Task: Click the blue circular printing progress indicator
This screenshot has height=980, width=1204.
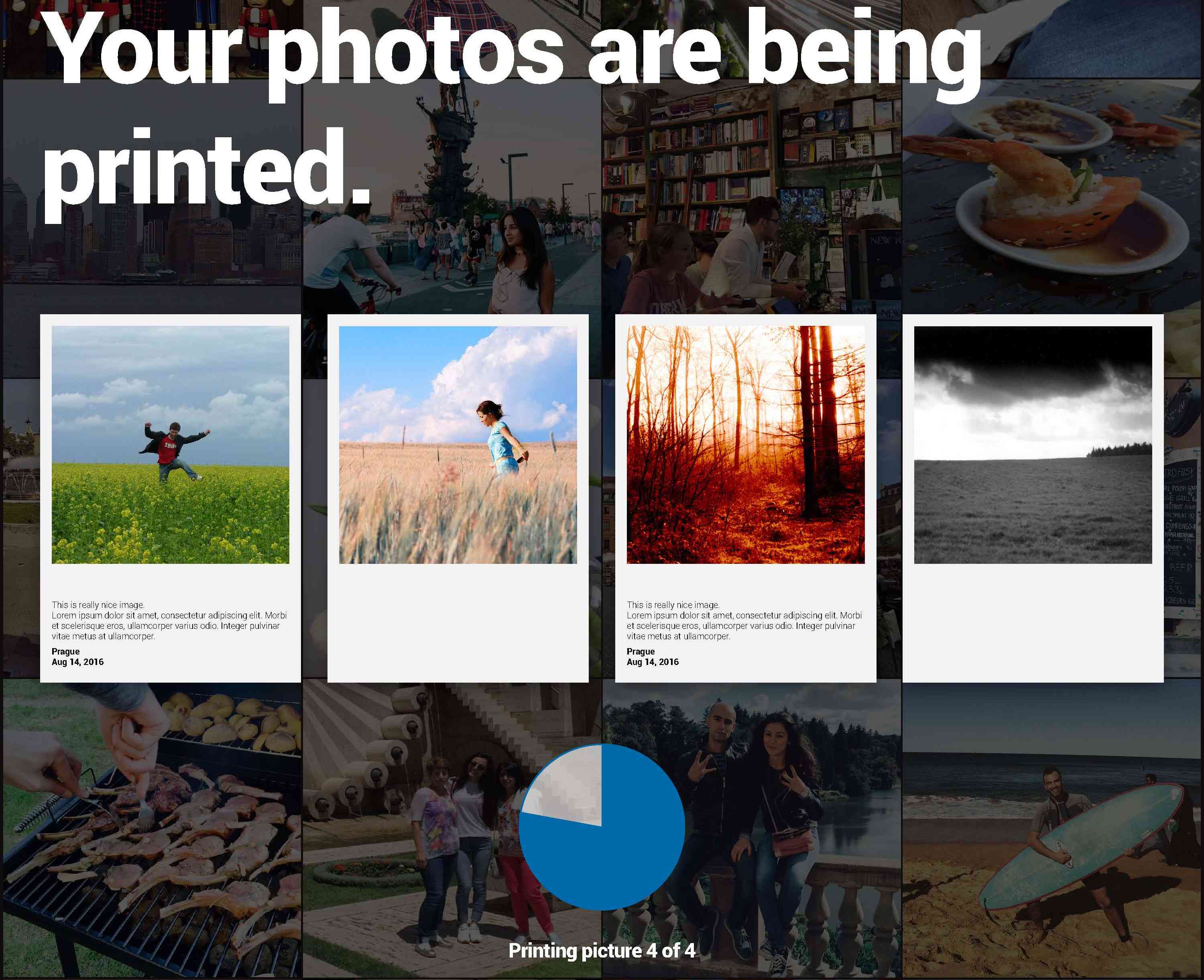Action: tap(602, 827)
